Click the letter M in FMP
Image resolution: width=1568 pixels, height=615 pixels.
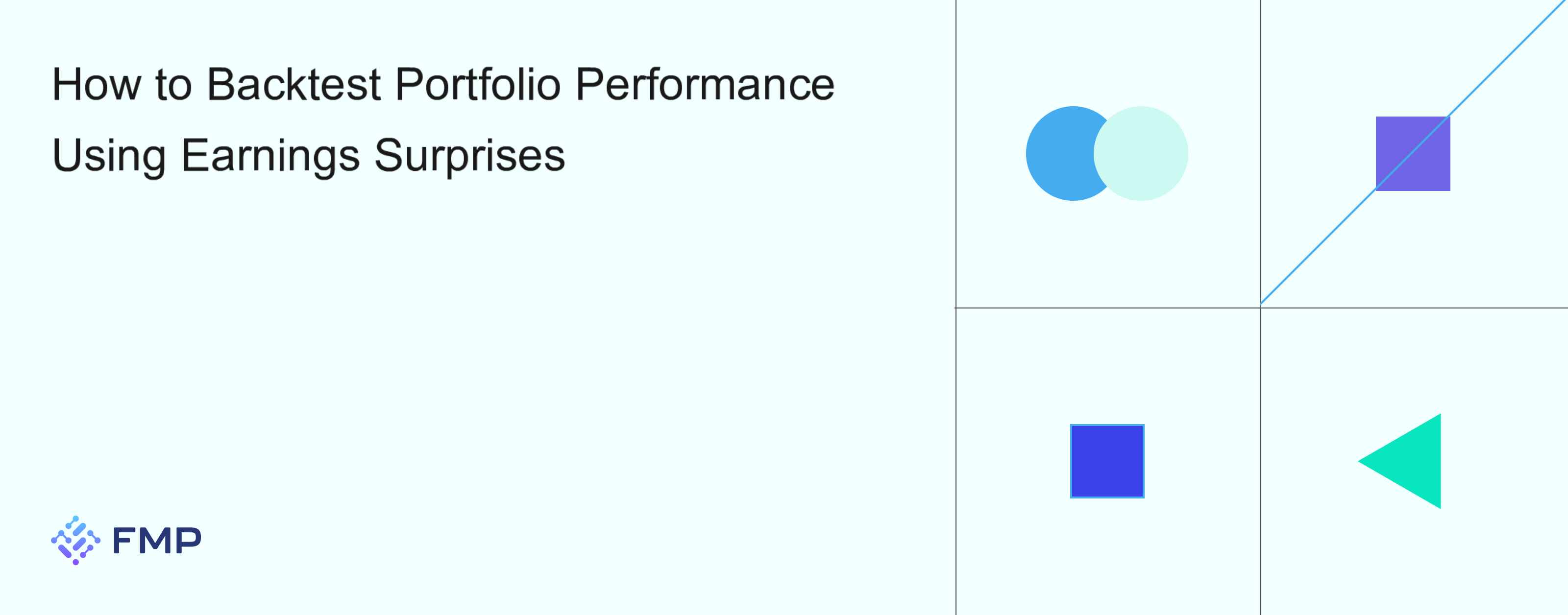click(156, 541)
